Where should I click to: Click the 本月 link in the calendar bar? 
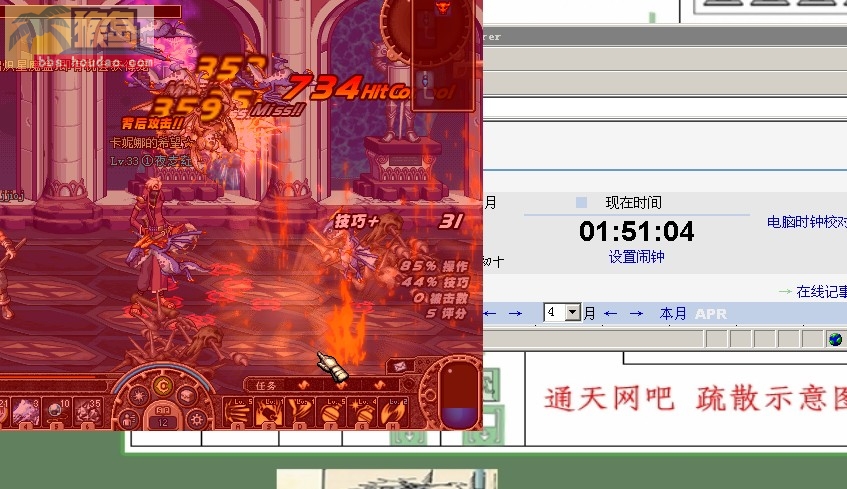click(673, 313)
